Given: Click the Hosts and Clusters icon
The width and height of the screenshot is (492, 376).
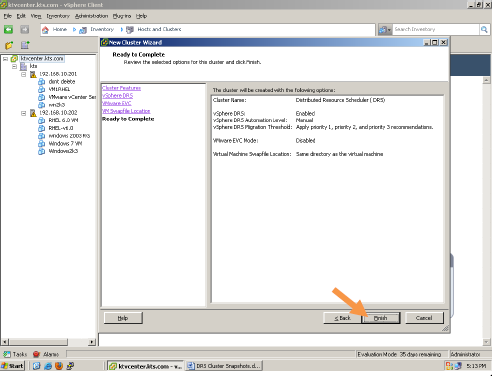Looking at the screenshot, I should pyautogui.click(x=130, y=30).
